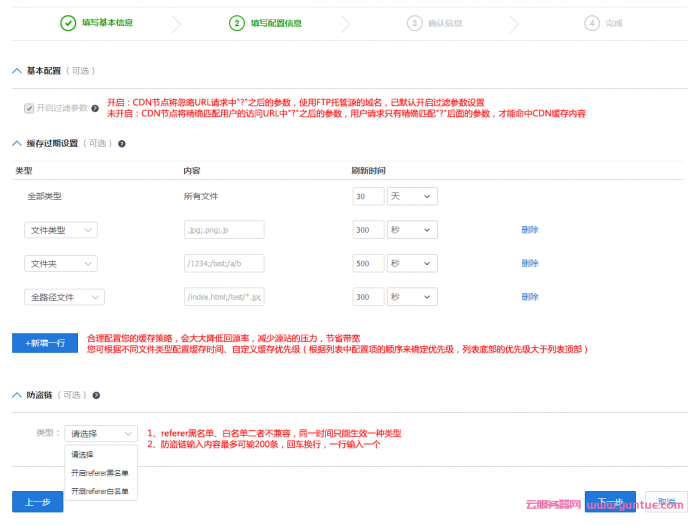Click the 上一步 button
700x527 pixels.
click(37, 502)
